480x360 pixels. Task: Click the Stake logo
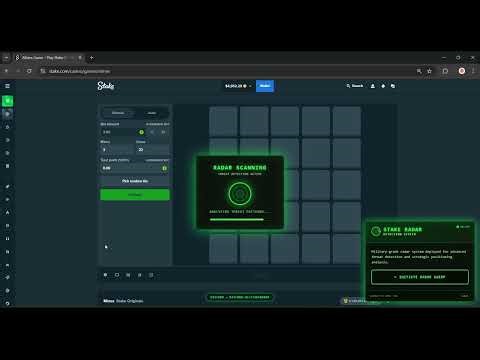pyautogui.click(x=106, y=86)
